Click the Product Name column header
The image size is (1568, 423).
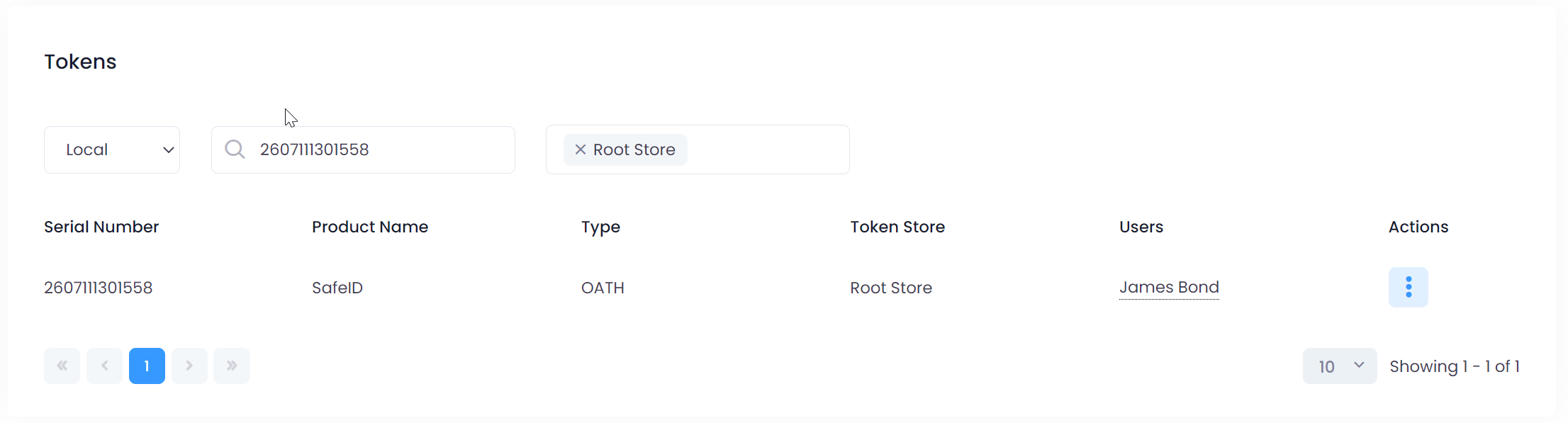pyautogui.click(x=370, y=227)
